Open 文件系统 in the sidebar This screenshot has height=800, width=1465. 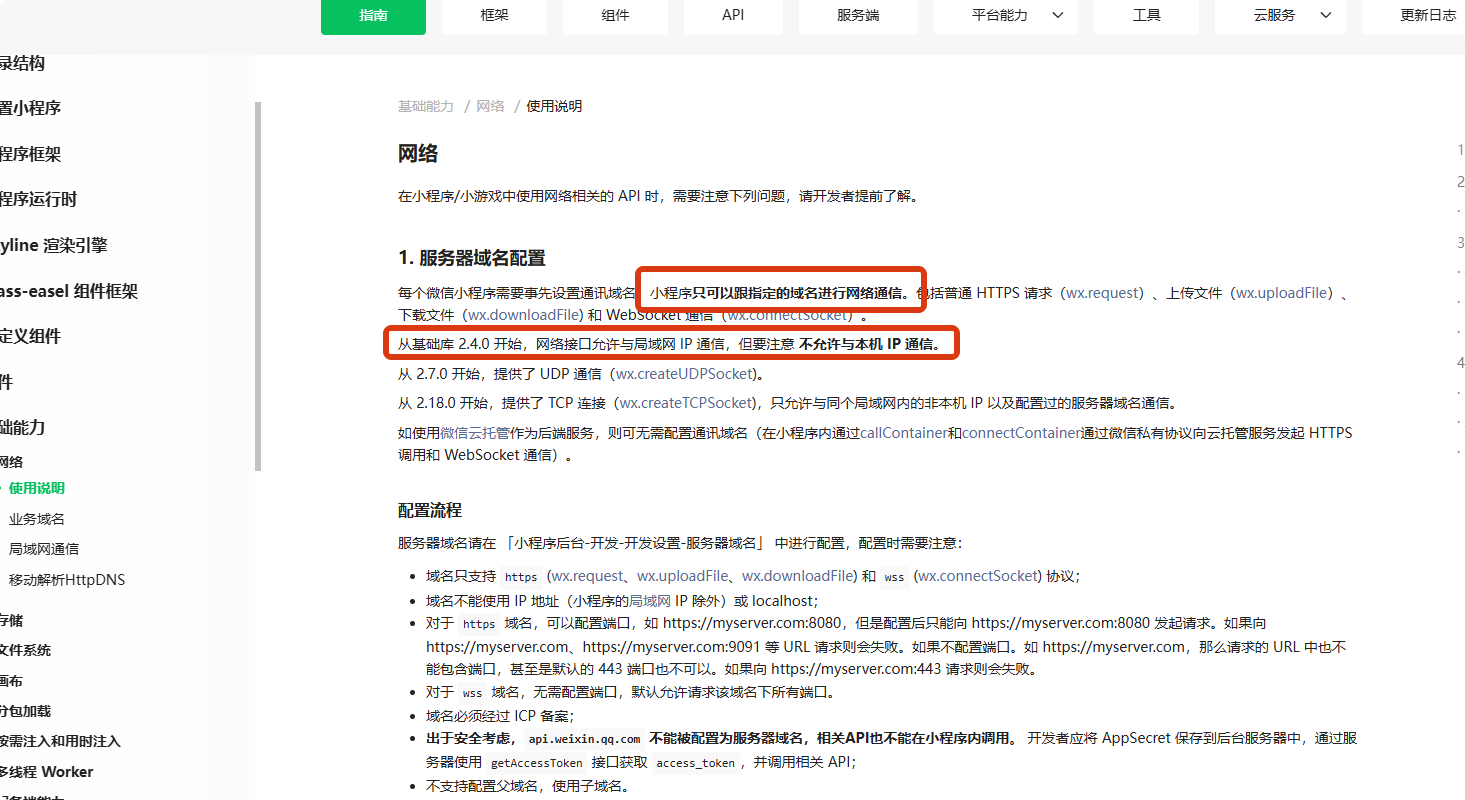(25, 650)
